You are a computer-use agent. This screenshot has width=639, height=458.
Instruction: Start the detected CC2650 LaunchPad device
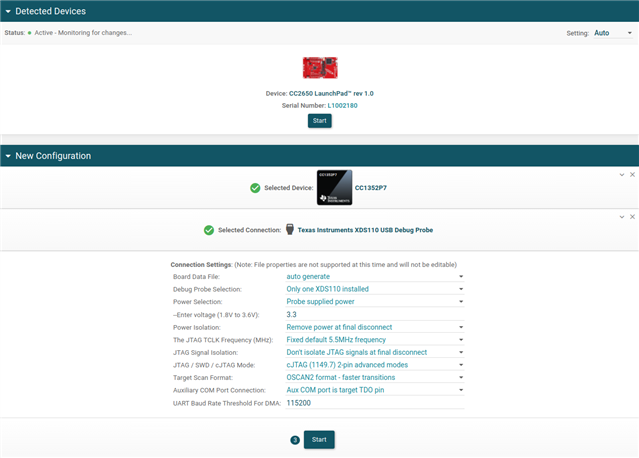[320, 121]
